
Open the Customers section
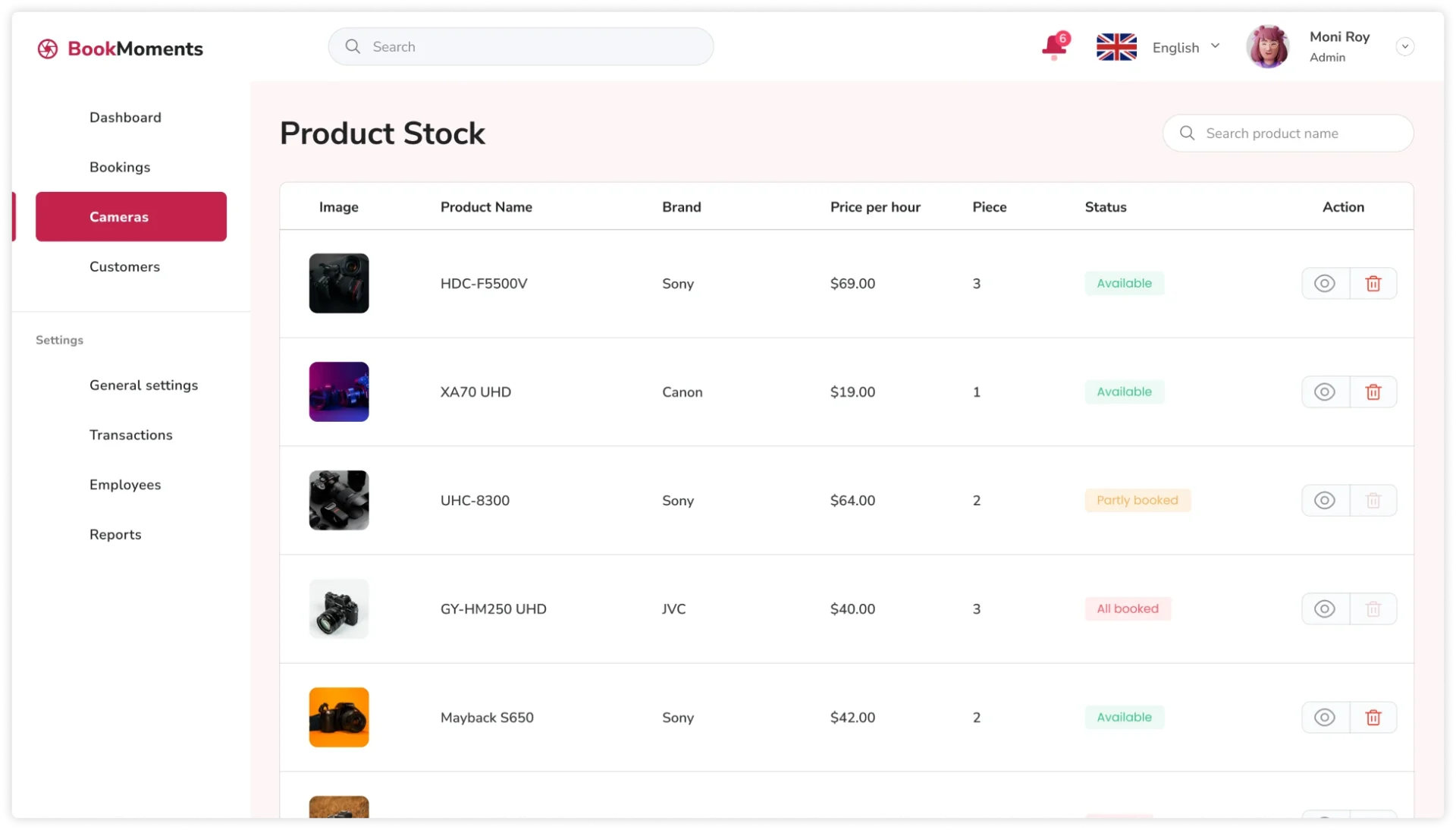pos(124,267)
